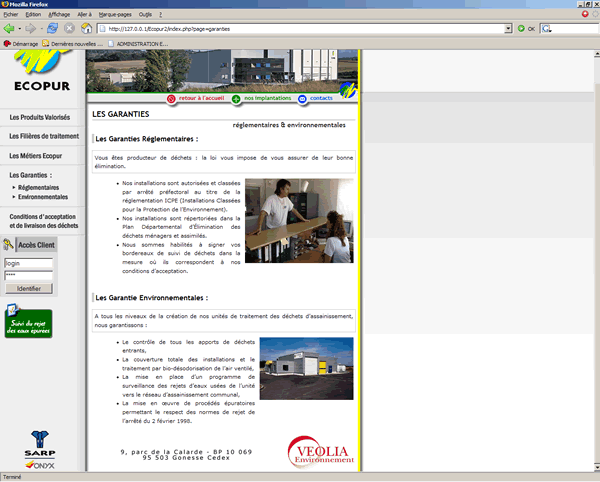Click Les Produits Valorisés sidebar link

[40, 117]
